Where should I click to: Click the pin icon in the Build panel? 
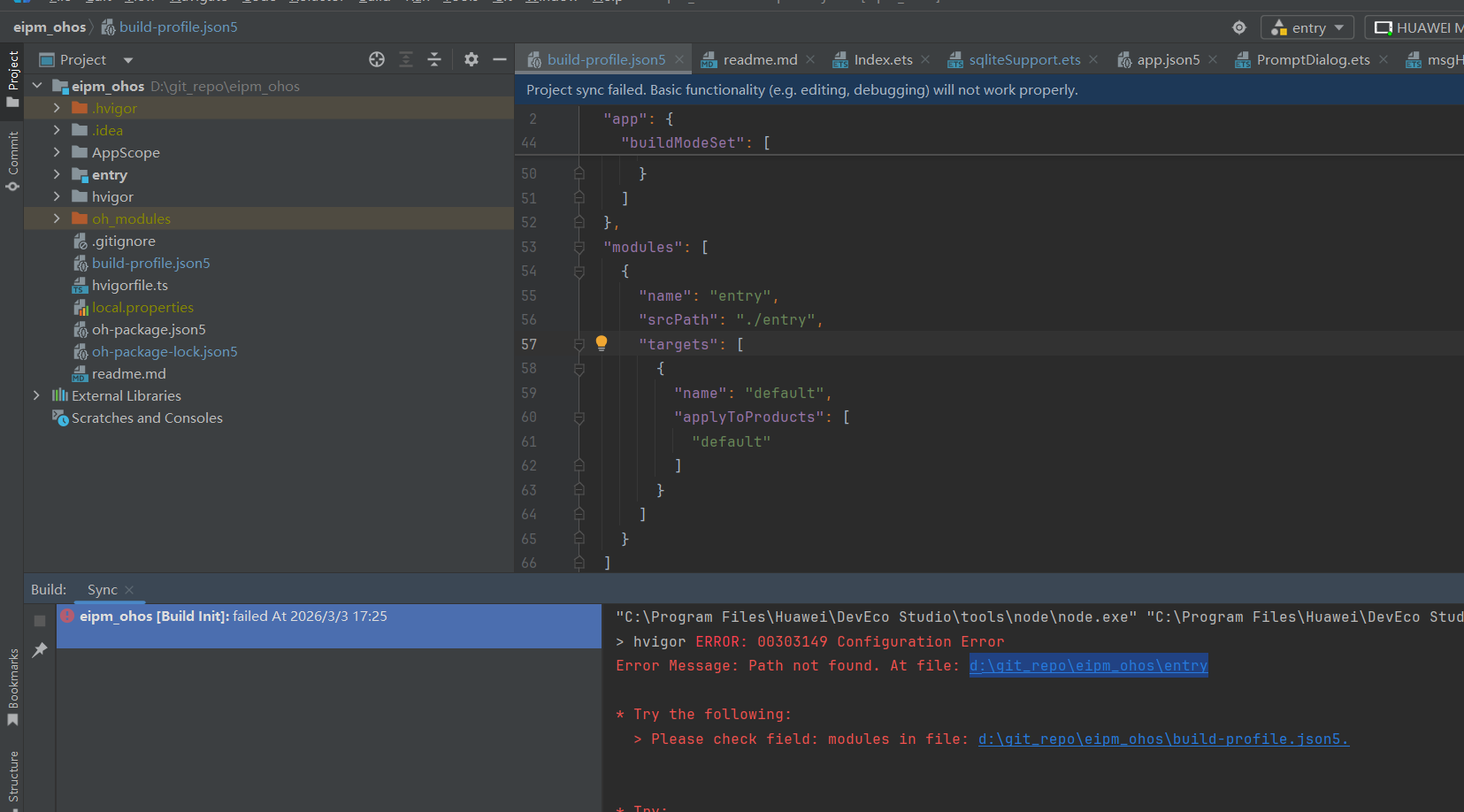[40, 650]
